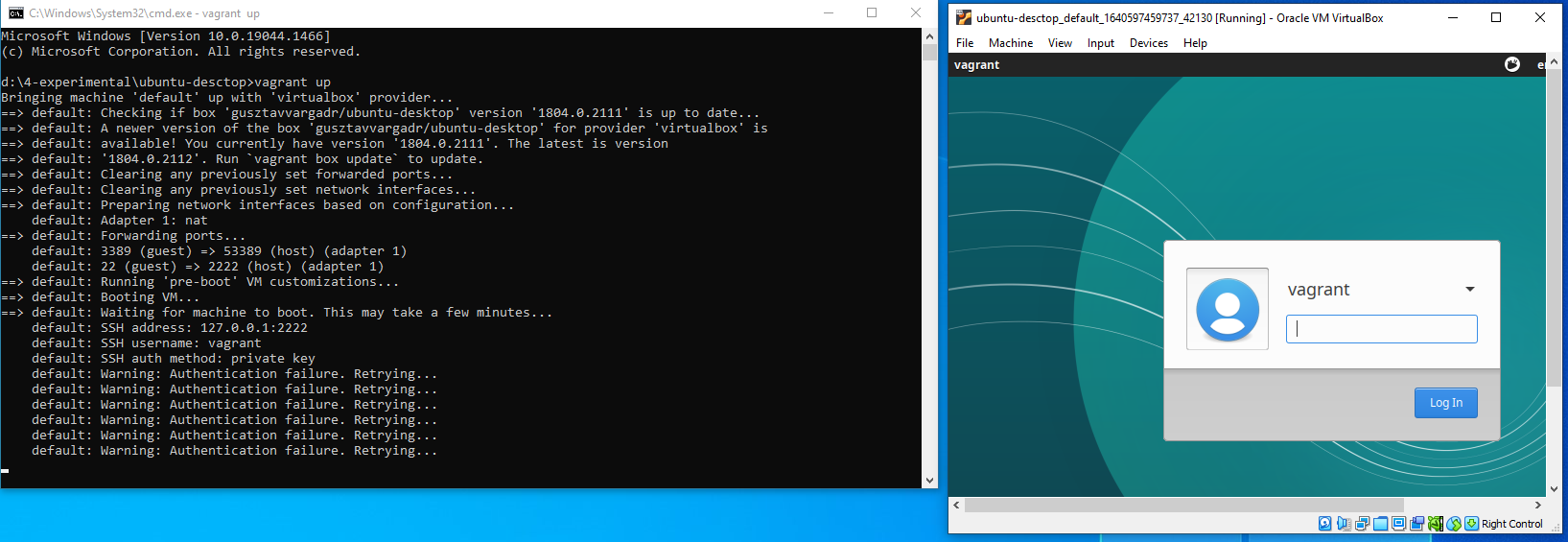The width and height of the screenshot is (1568, 542).
Task: Click the 'Running pre-boot VM customizations...' line
Action: coord(200,282)
